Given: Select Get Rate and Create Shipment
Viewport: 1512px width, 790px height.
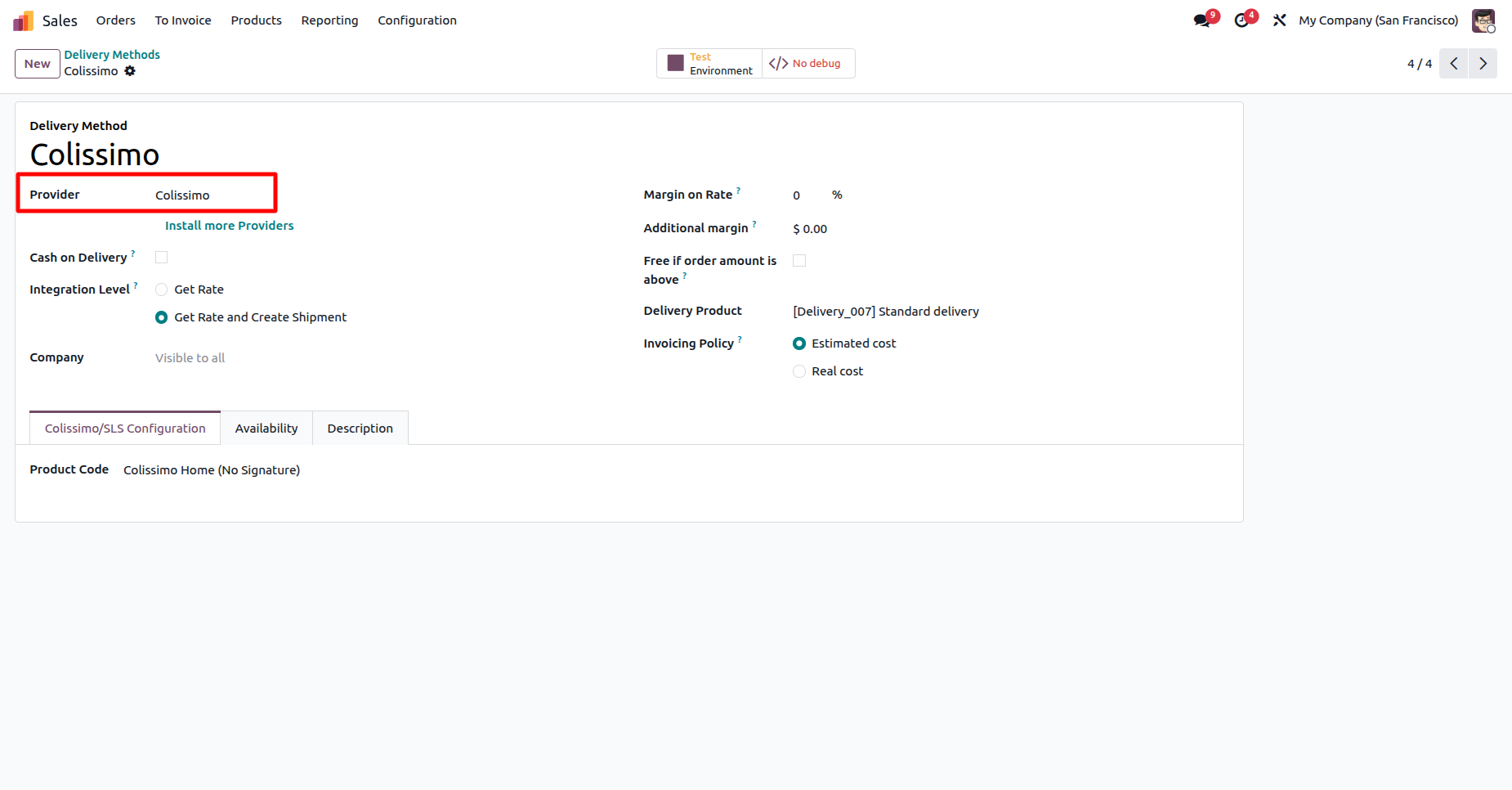Looking at the screenshot, I should pyautogui.click(x=162, y=317).
